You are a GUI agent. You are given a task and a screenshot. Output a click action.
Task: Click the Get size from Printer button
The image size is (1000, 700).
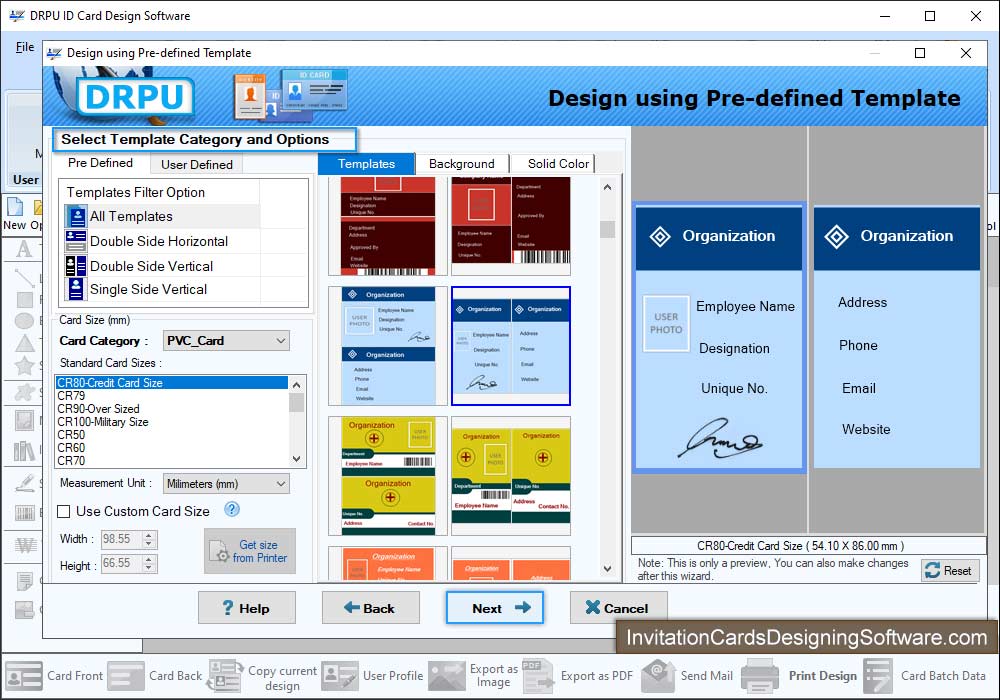point(250,551)
